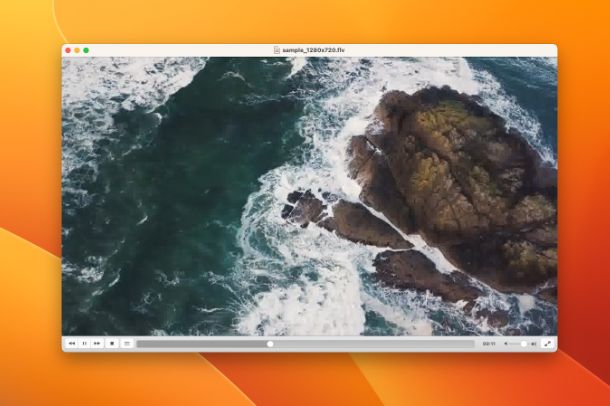
Task: Set maximum volume with the loud speaker icon
Action: tap(534, 344)
